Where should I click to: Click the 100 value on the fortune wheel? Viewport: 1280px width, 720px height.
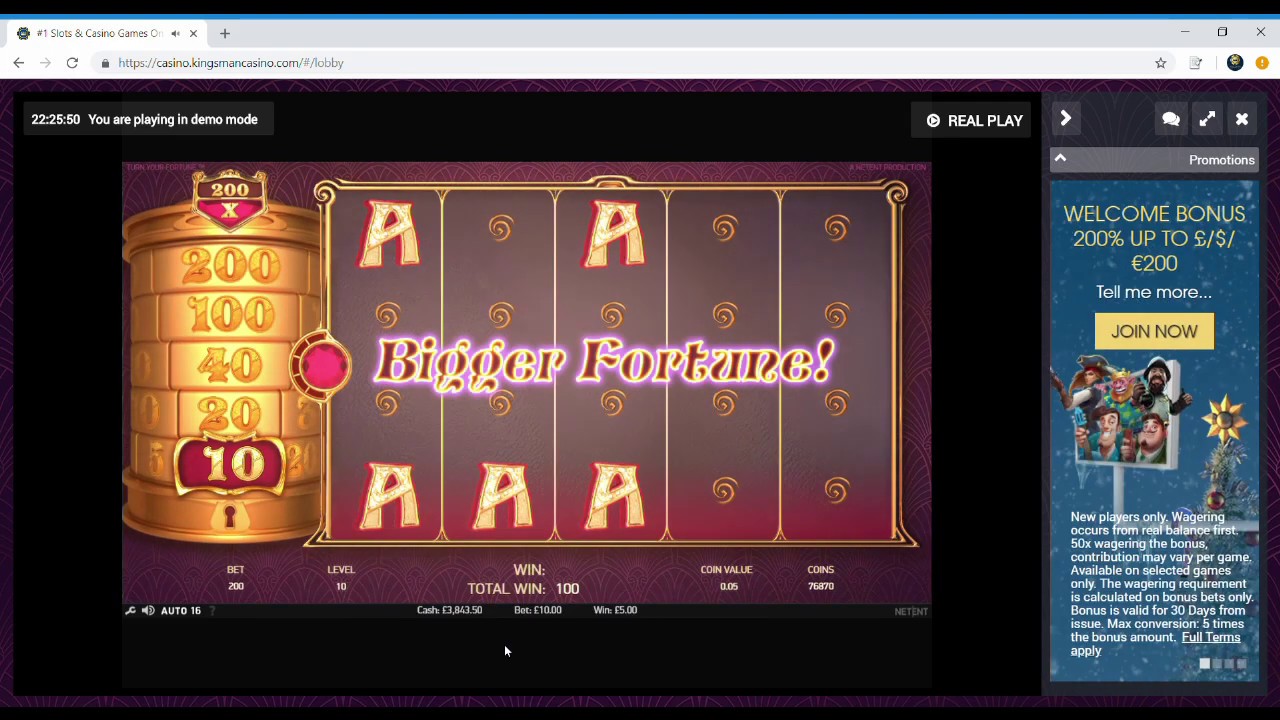pos(230,314)
